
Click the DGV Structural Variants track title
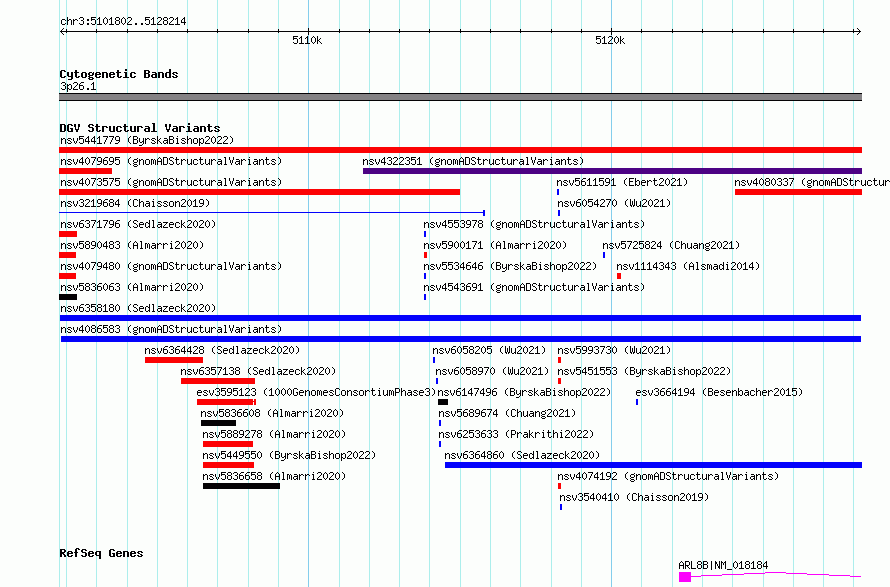140,128
